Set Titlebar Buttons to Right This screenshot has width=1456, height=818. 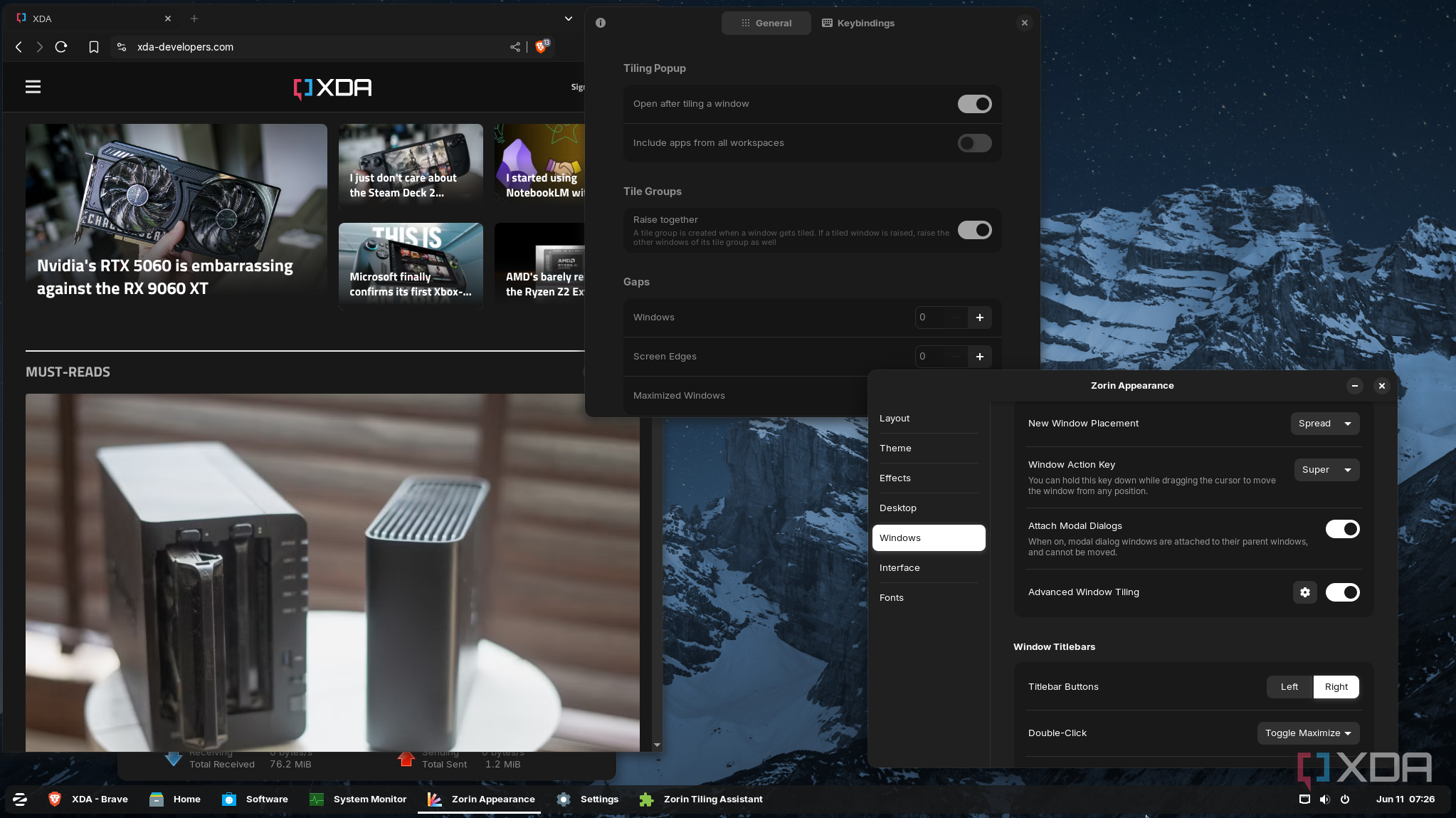[x=1336, y=687]
